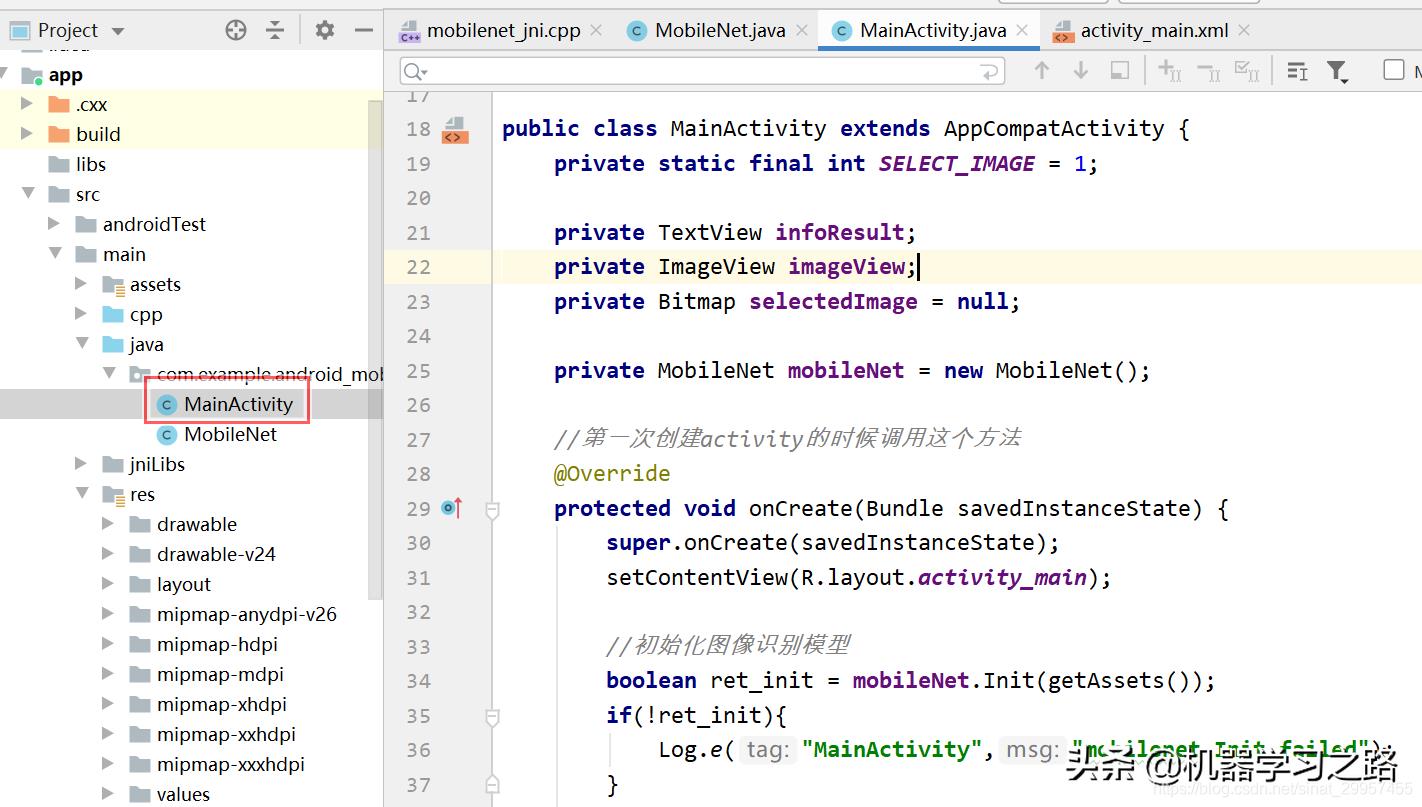The image size is (1422, 807).
Task: Switch to mobilenet_jni.cpp tab
Action: click(503, 30)
